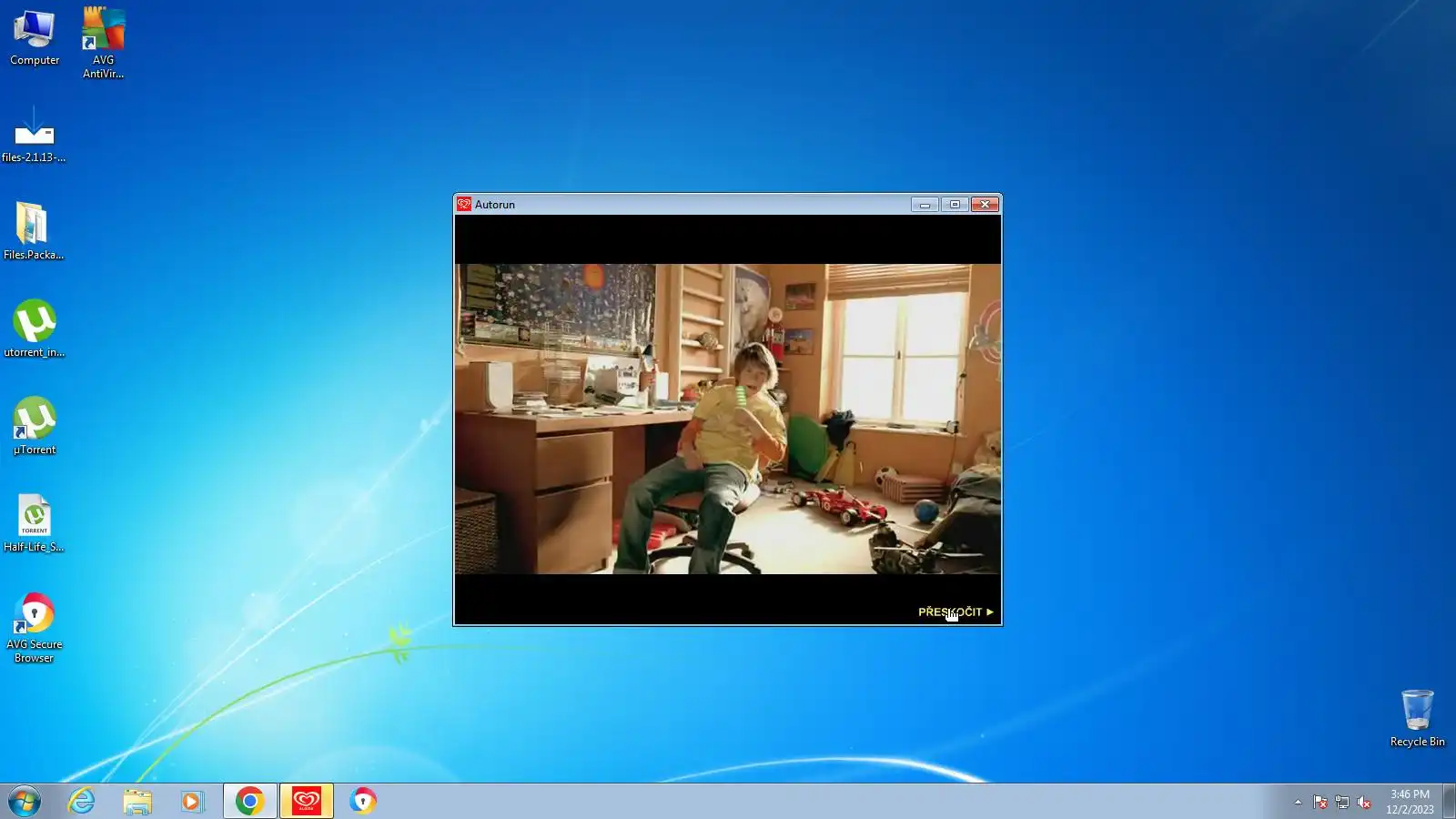
Task: Click the Show desktop button
Action: (x=1449, y=802)
